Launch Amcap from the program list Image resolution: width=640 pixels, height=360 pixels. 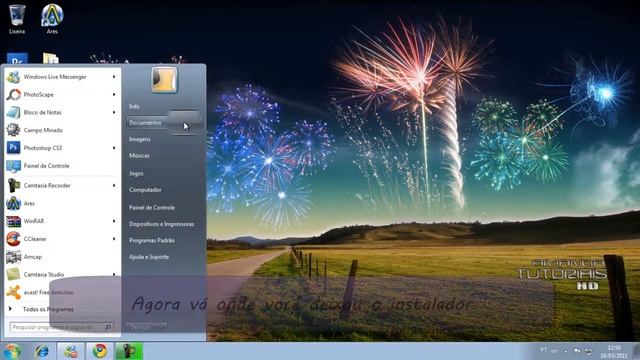(x=62, y=257)
